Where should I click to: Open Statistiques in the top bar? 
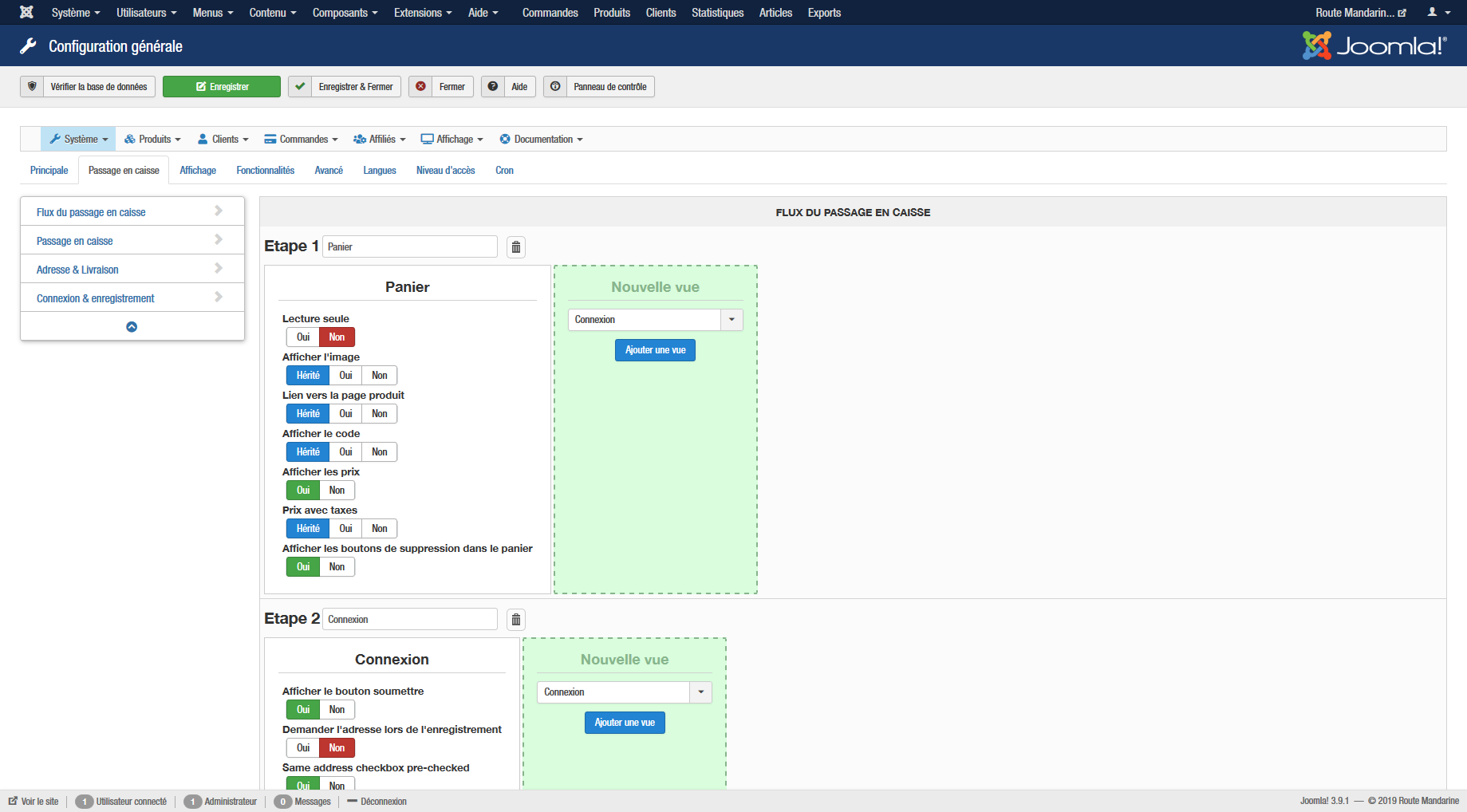(717, 12)
